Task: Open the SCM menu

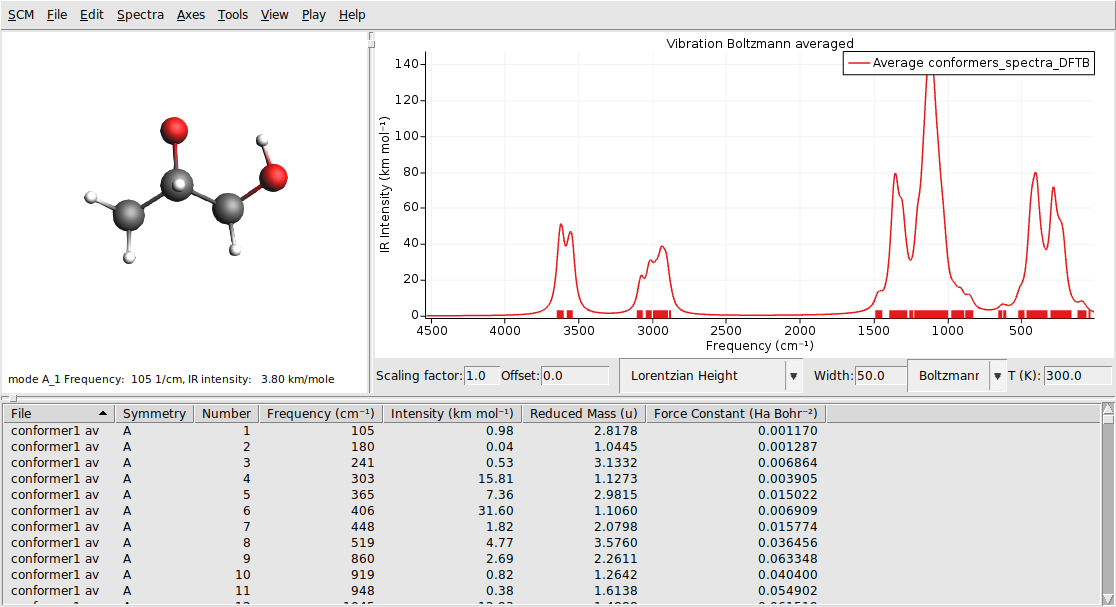Action: click(20, 14)
